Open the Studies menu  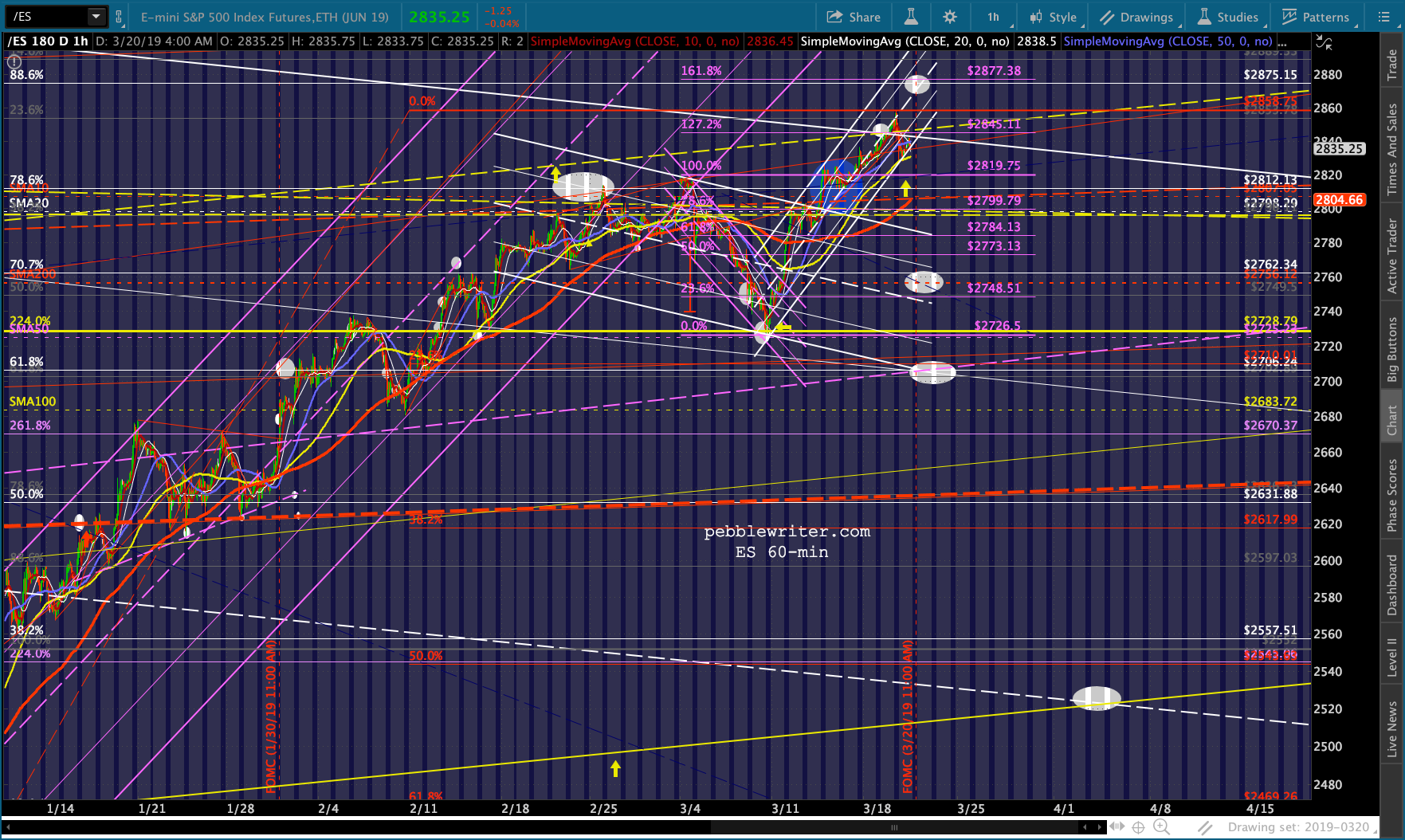coord(1228,17)
